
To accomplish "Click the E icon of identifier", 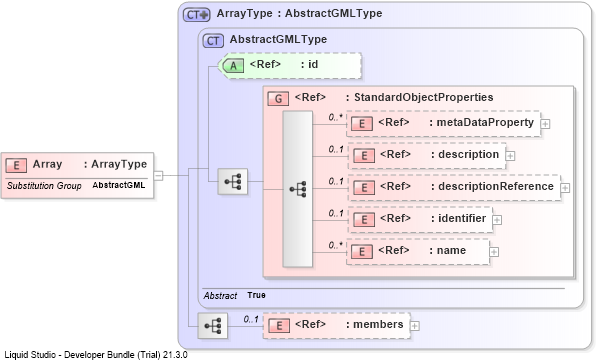I will click(364, 219).
